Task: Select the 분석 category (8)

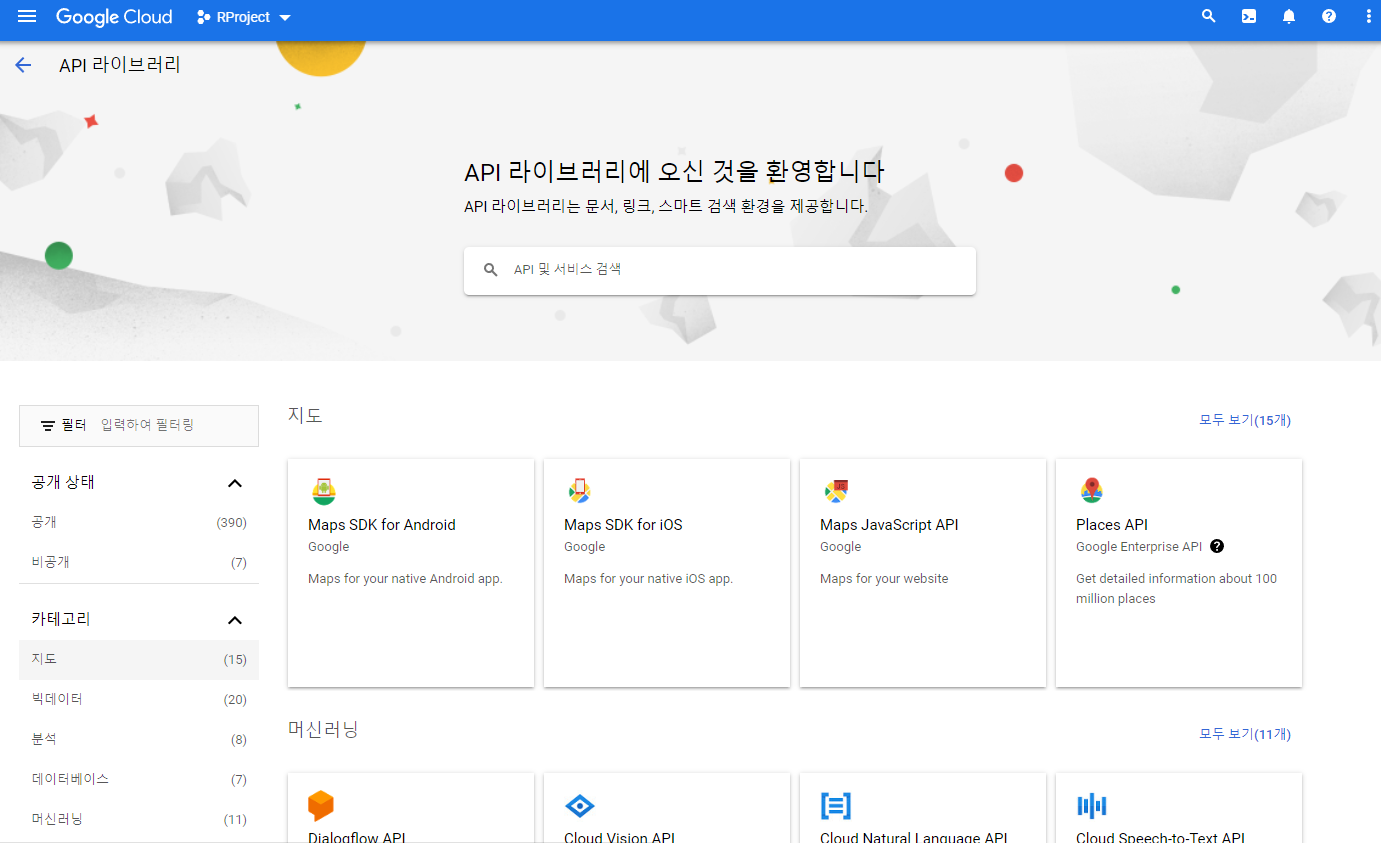Action: [139, 740]
